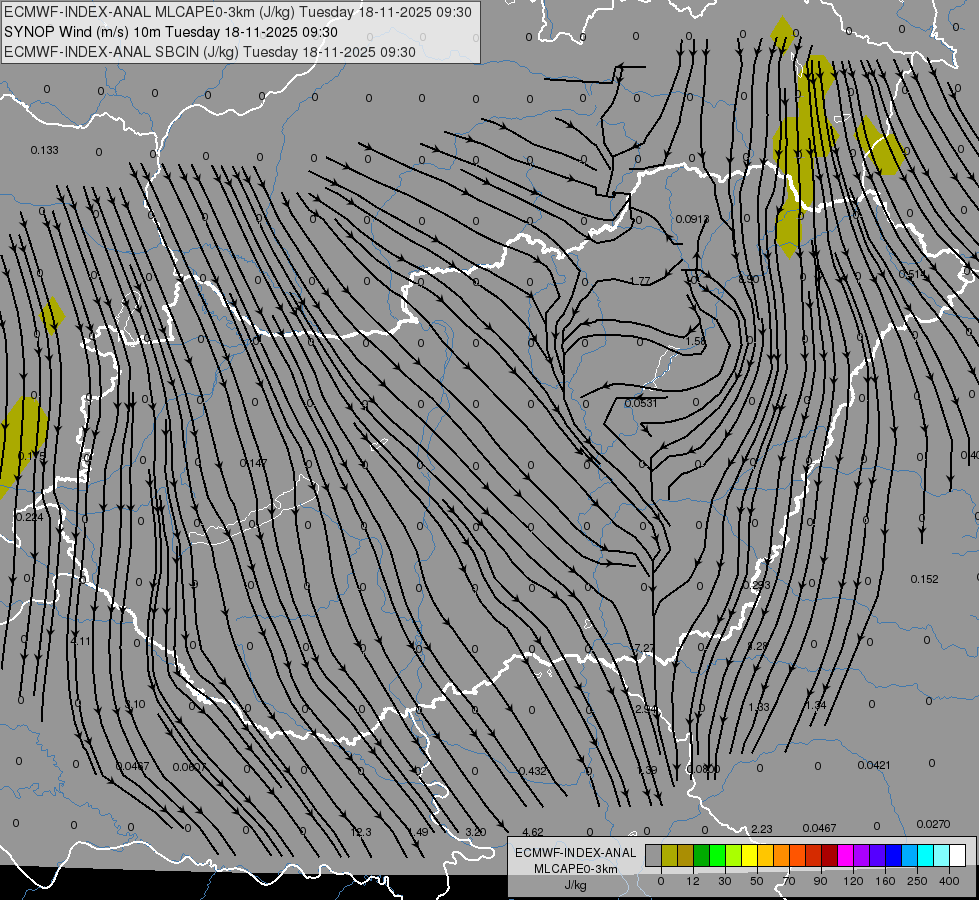979x900 pixels.
Task: Select the map value 1.49
Action: pos(418,832)
